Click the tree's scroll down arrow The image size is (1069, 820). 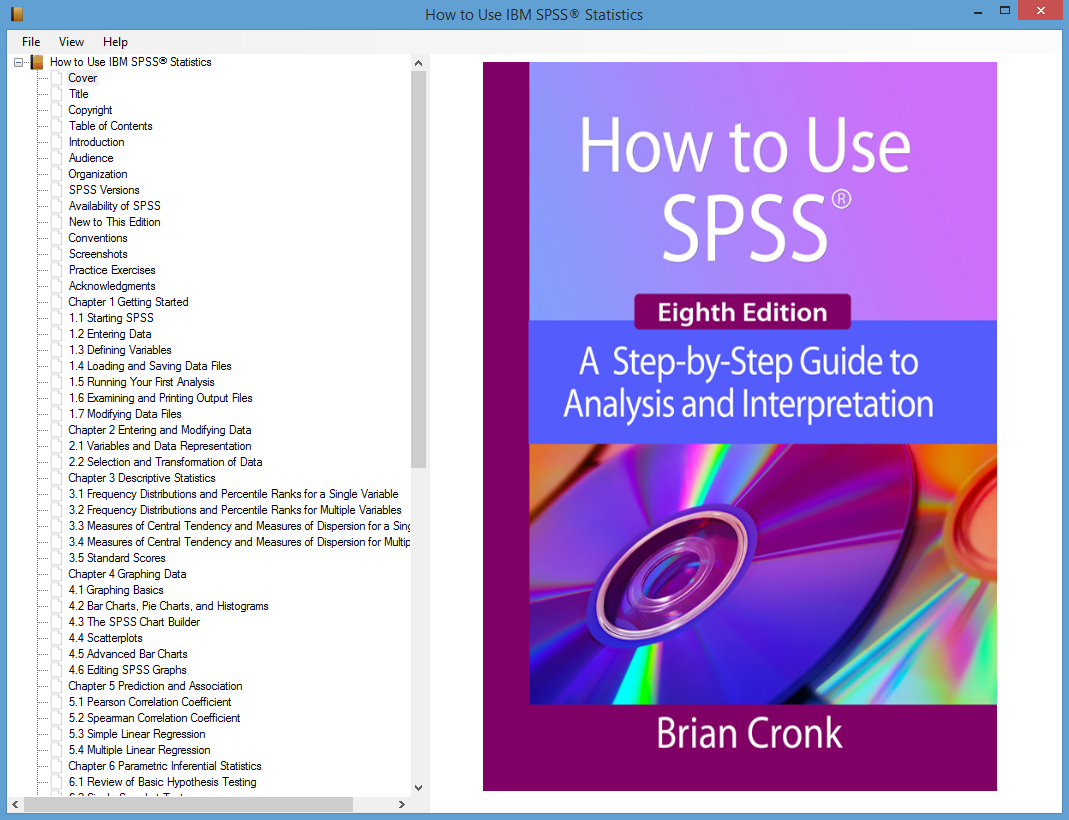coord(419,788)
